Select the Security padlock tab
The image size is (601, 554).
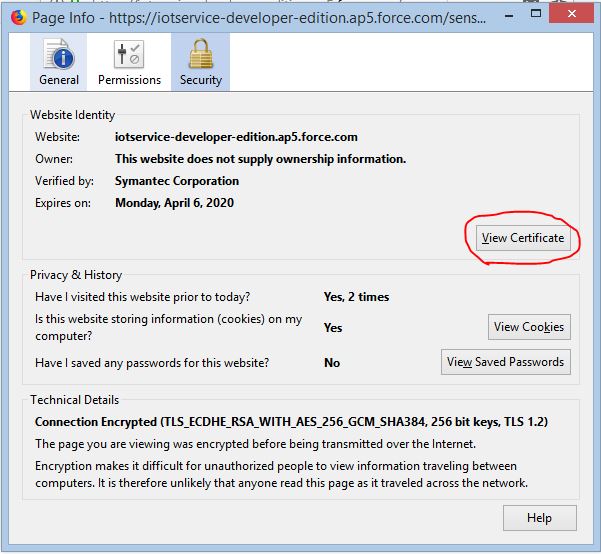200,62
